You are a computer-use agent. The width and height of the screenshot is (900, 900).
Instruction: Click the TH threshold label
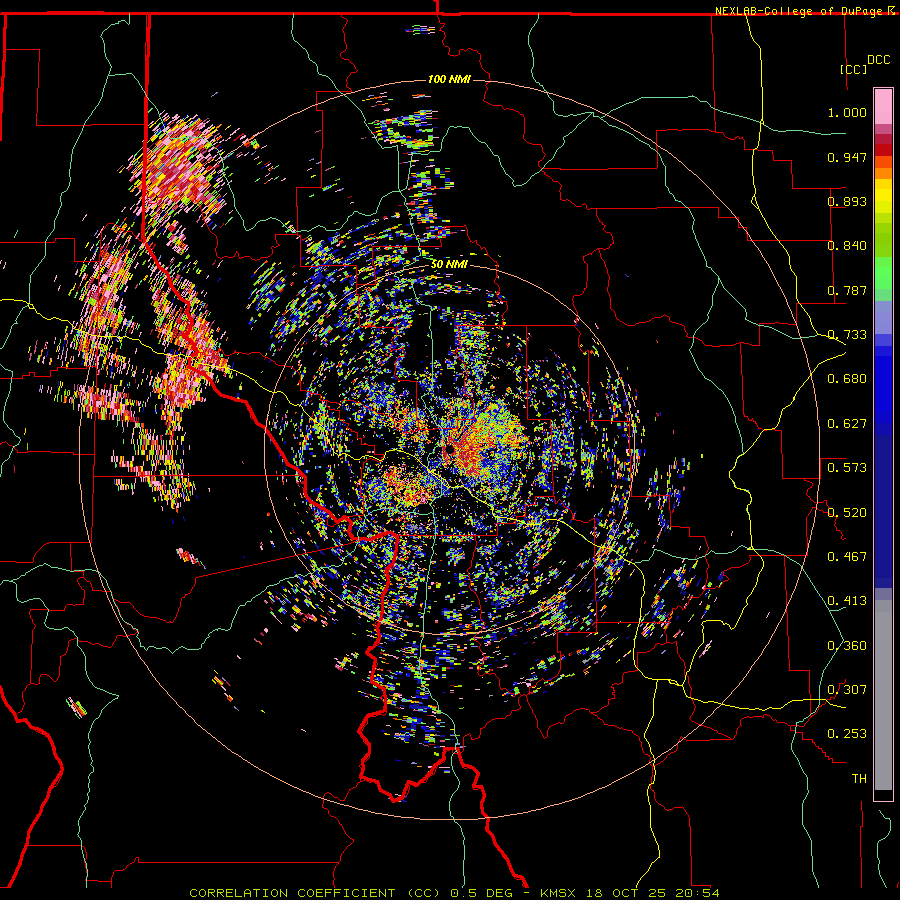(x=859, y=779)
